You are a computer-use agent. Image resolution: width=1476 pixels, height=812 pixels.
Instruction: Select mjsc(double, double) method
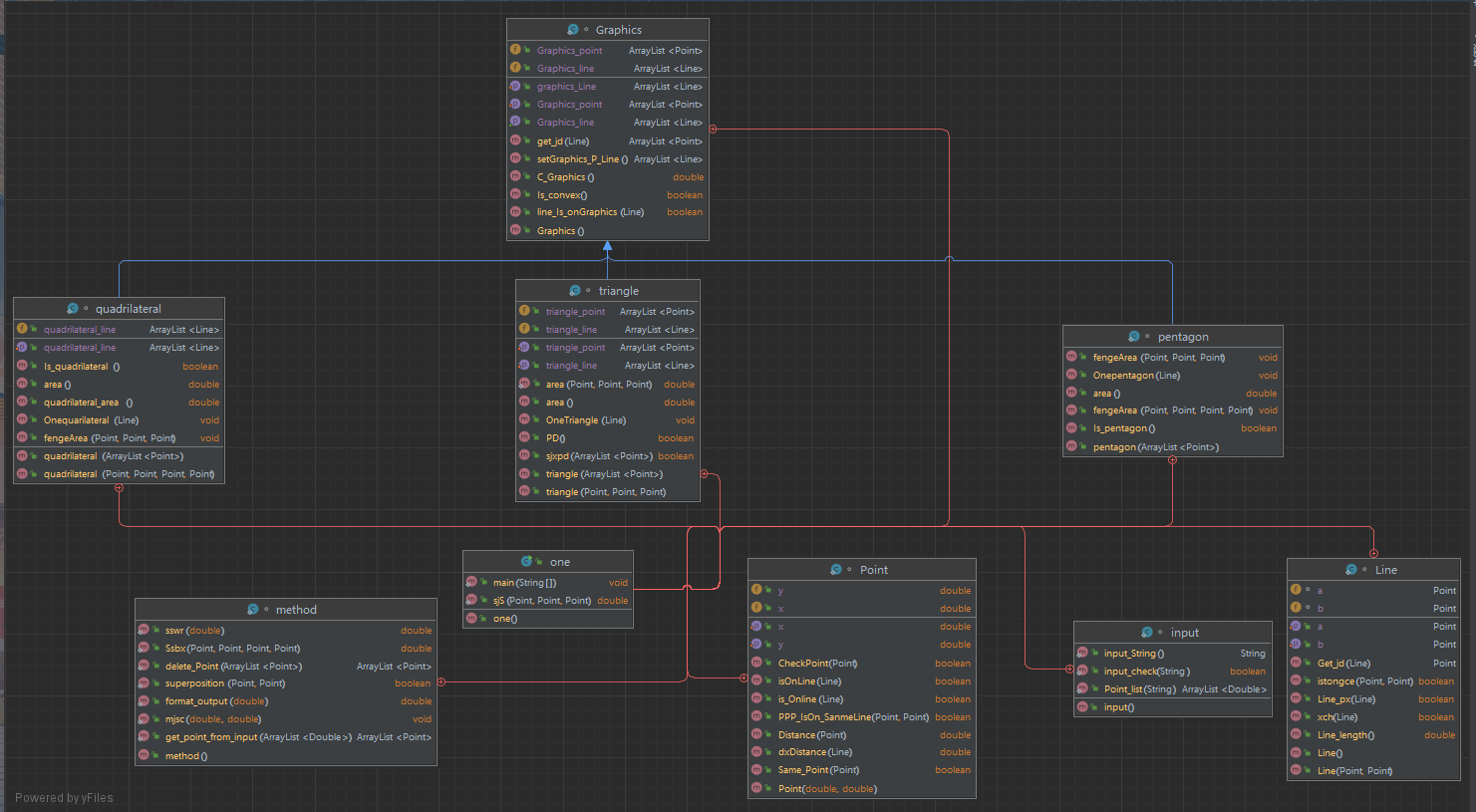coord(213,719)
